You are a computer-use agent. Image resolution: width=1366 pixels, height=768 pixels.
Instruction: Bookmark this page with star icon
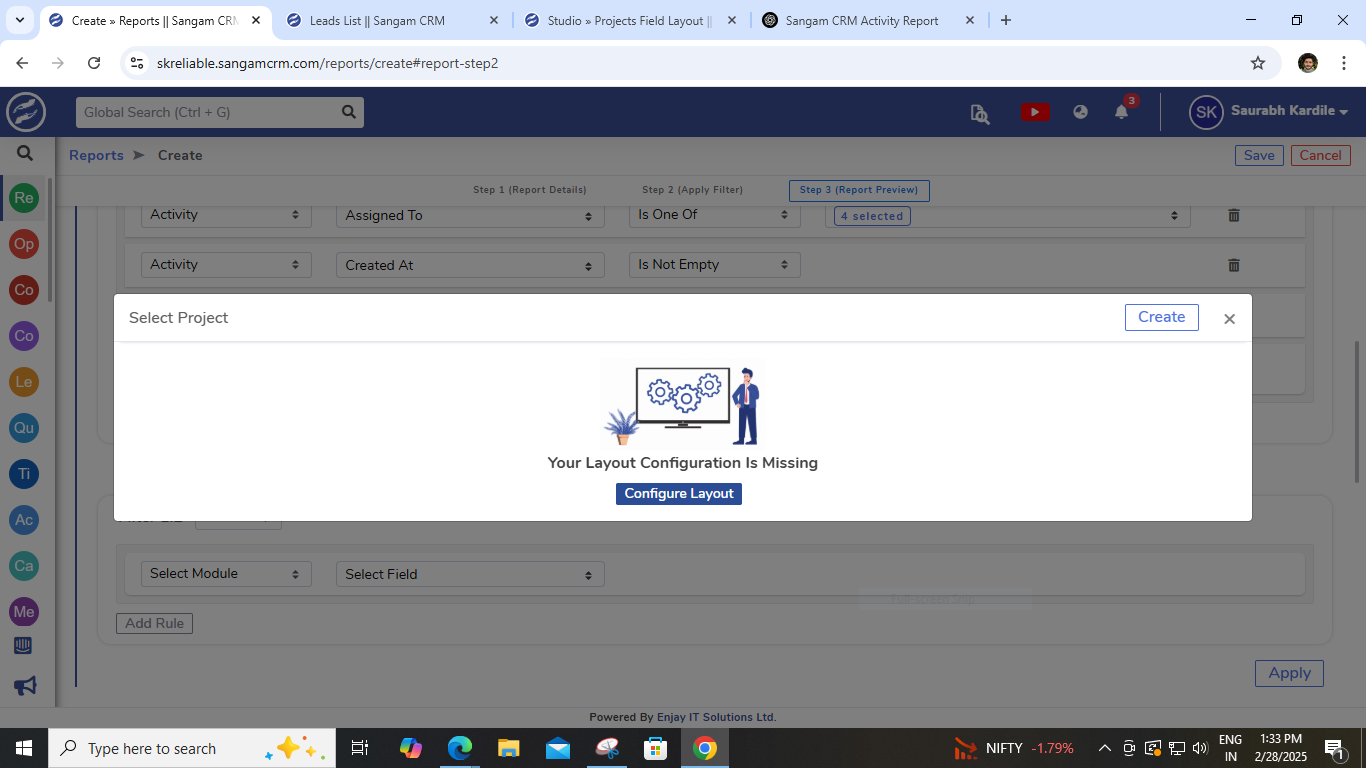tap(1258, 63)
